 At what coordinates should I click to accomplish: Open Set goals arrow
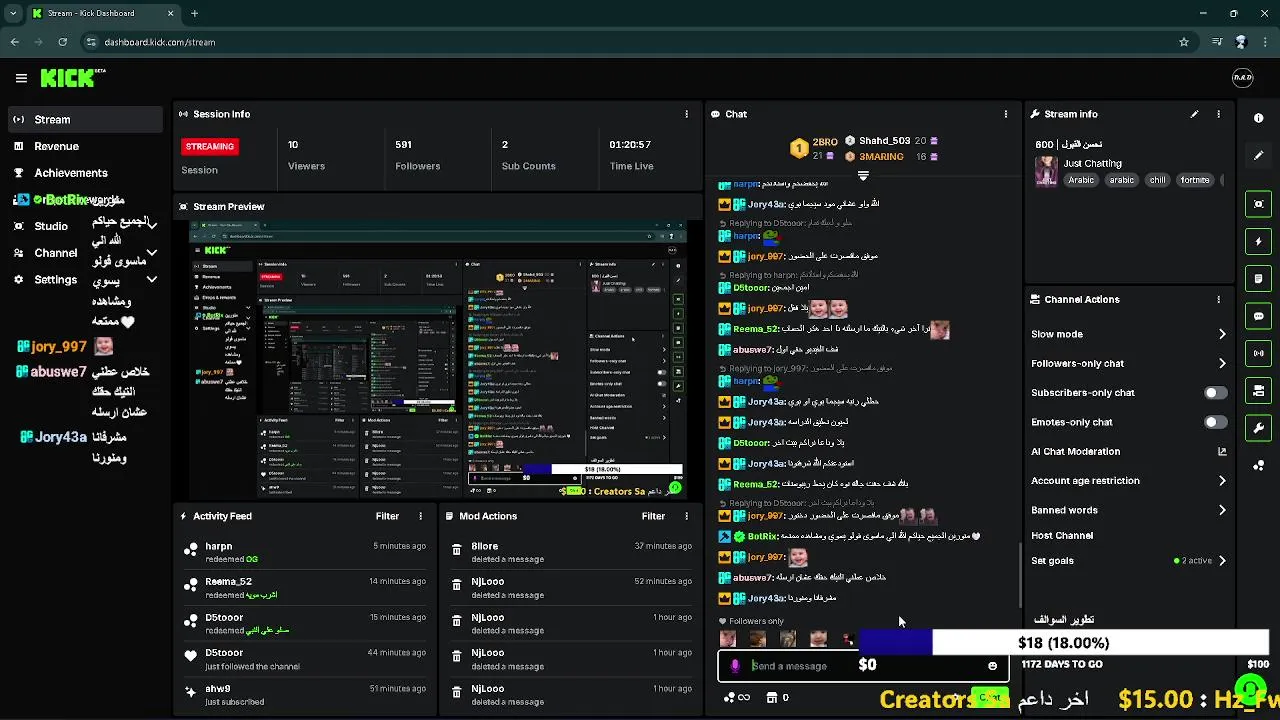point(1221,561)
